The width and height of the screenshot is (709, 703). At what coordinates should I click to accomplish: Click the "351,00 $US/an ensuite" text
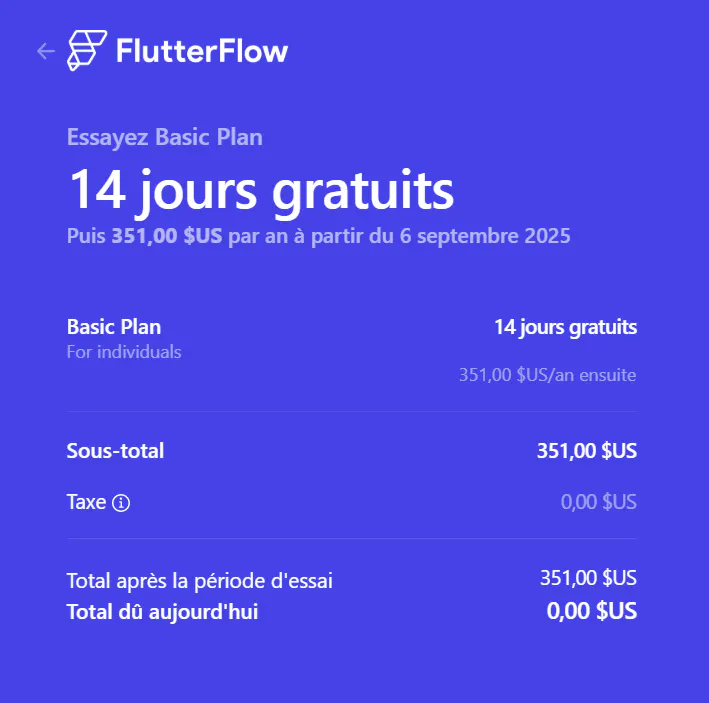point(547,376)
